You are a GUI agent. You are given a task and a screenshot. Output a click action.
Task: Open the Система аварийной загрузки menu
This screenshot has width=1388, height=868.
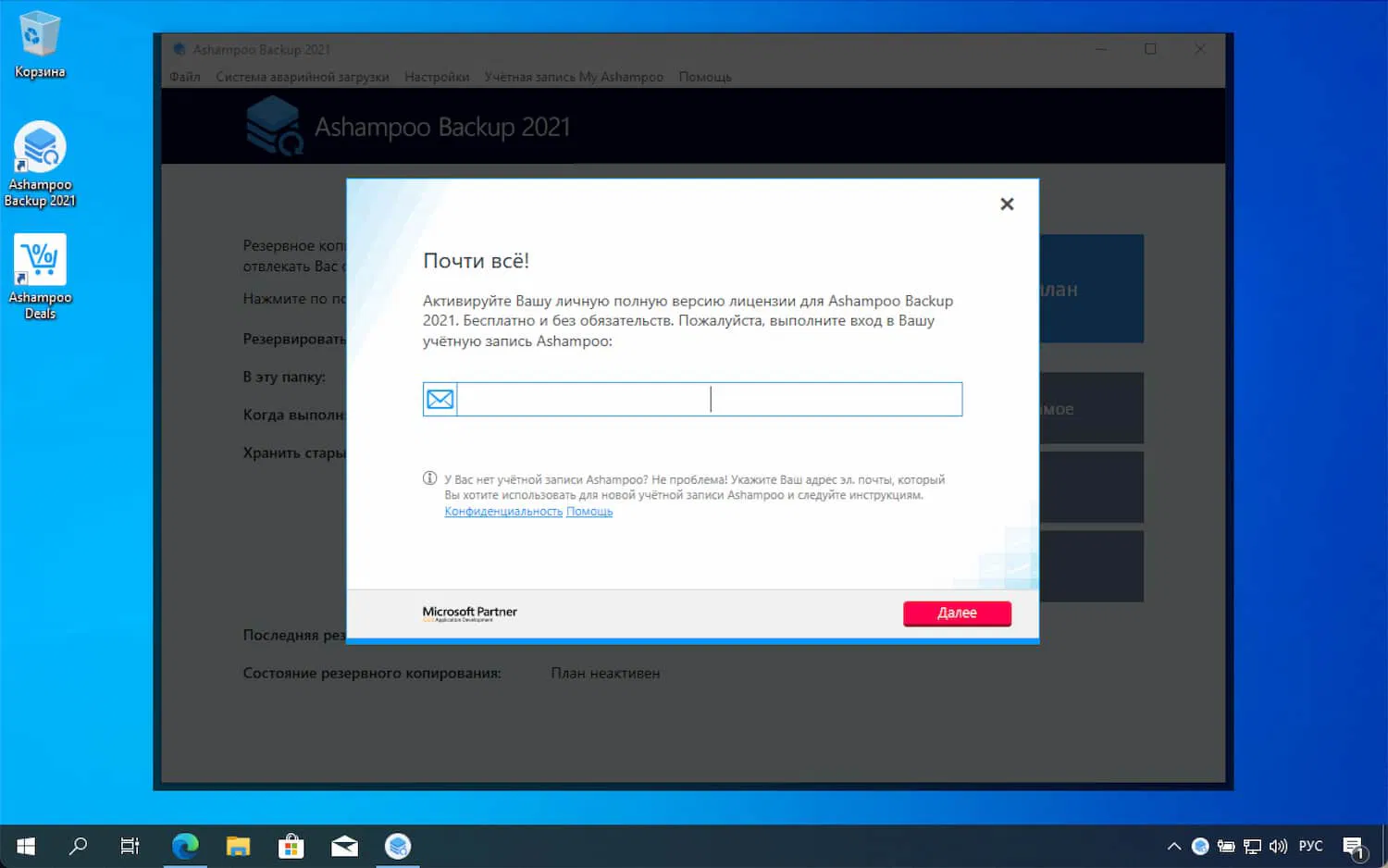click(x=303, y=77)
